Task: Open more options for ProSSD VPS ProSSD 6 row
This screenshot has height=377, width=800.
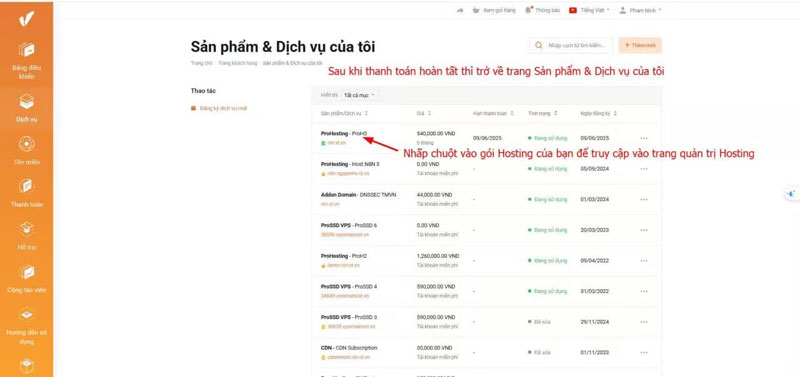Action: tap(644, 230)
